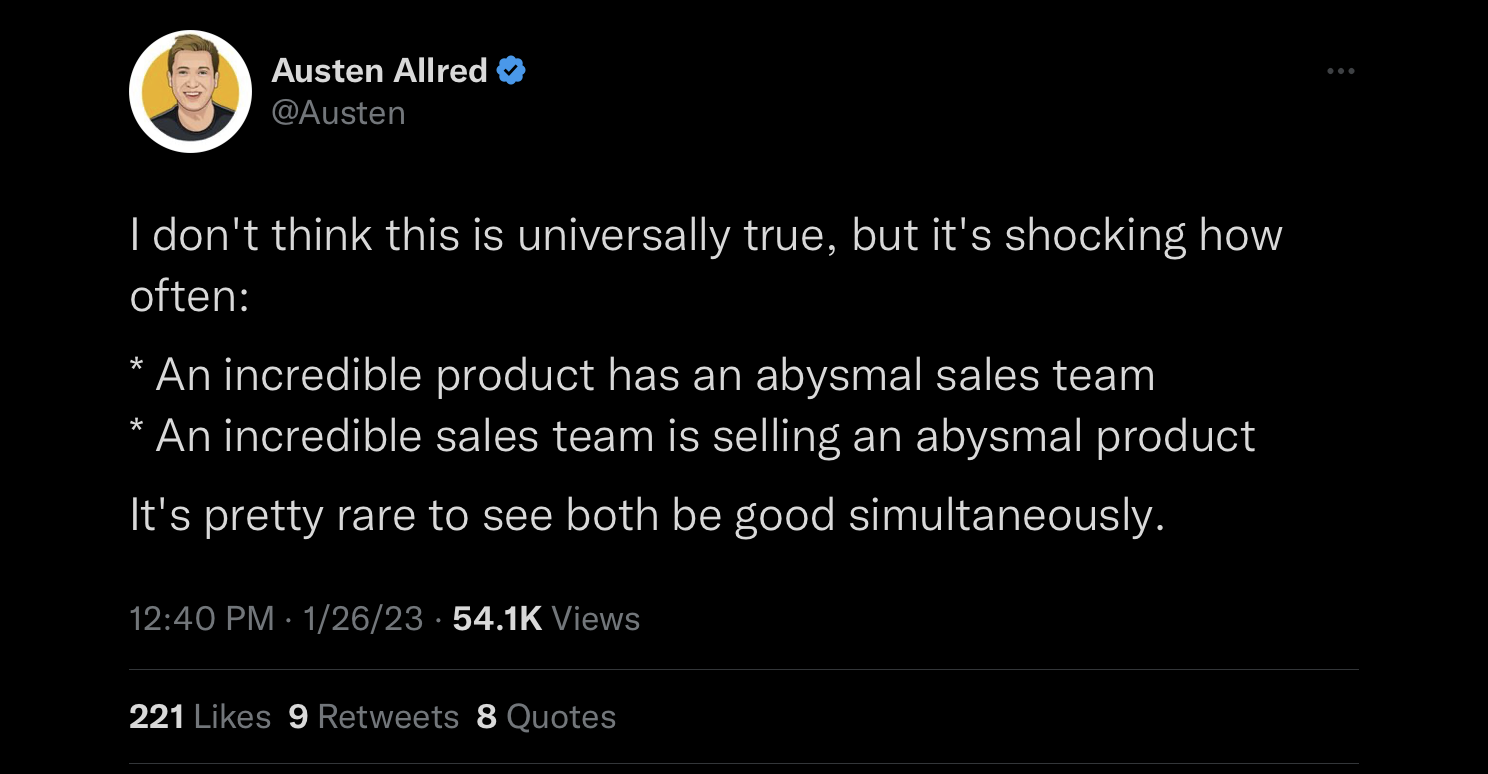
Task: Open the three-dot more options menu
Action: point(1340,71)
